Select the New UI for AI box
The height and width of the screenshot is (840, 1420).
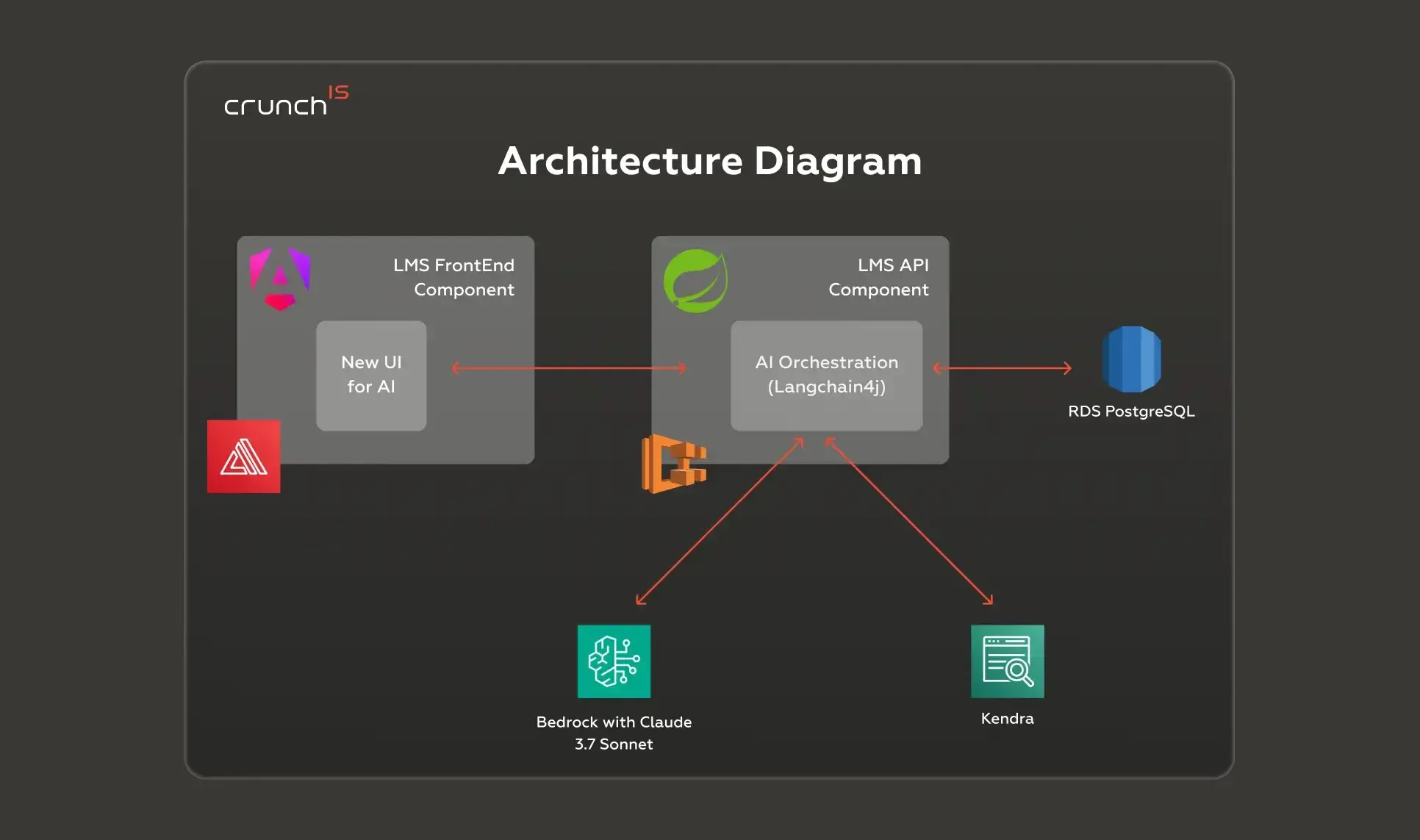pos(371,376)
